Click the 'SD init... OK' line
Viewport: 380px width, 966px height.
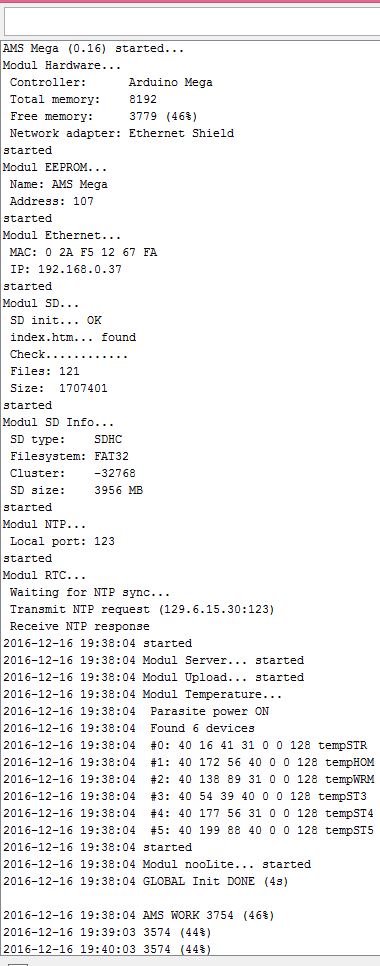coord(56,320)
